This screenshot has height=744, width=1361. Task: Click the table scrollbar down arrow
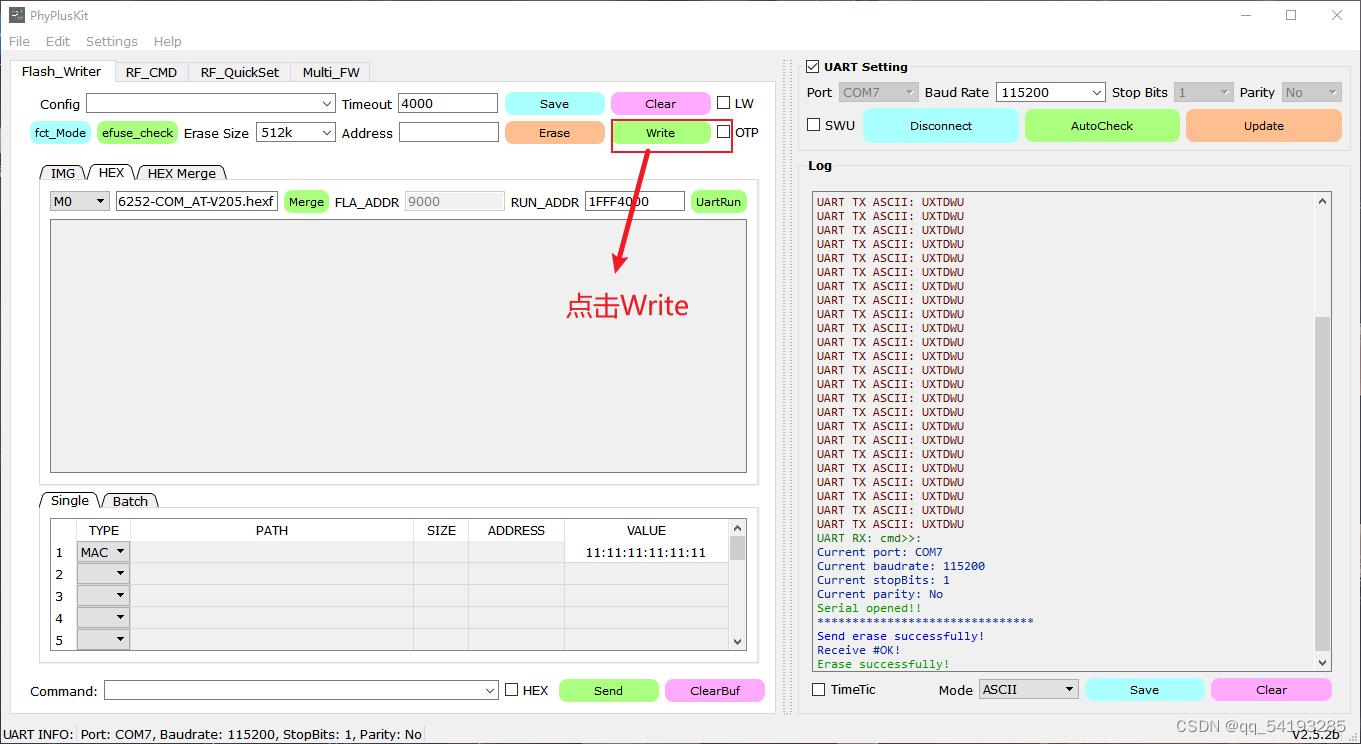(738, 642)
